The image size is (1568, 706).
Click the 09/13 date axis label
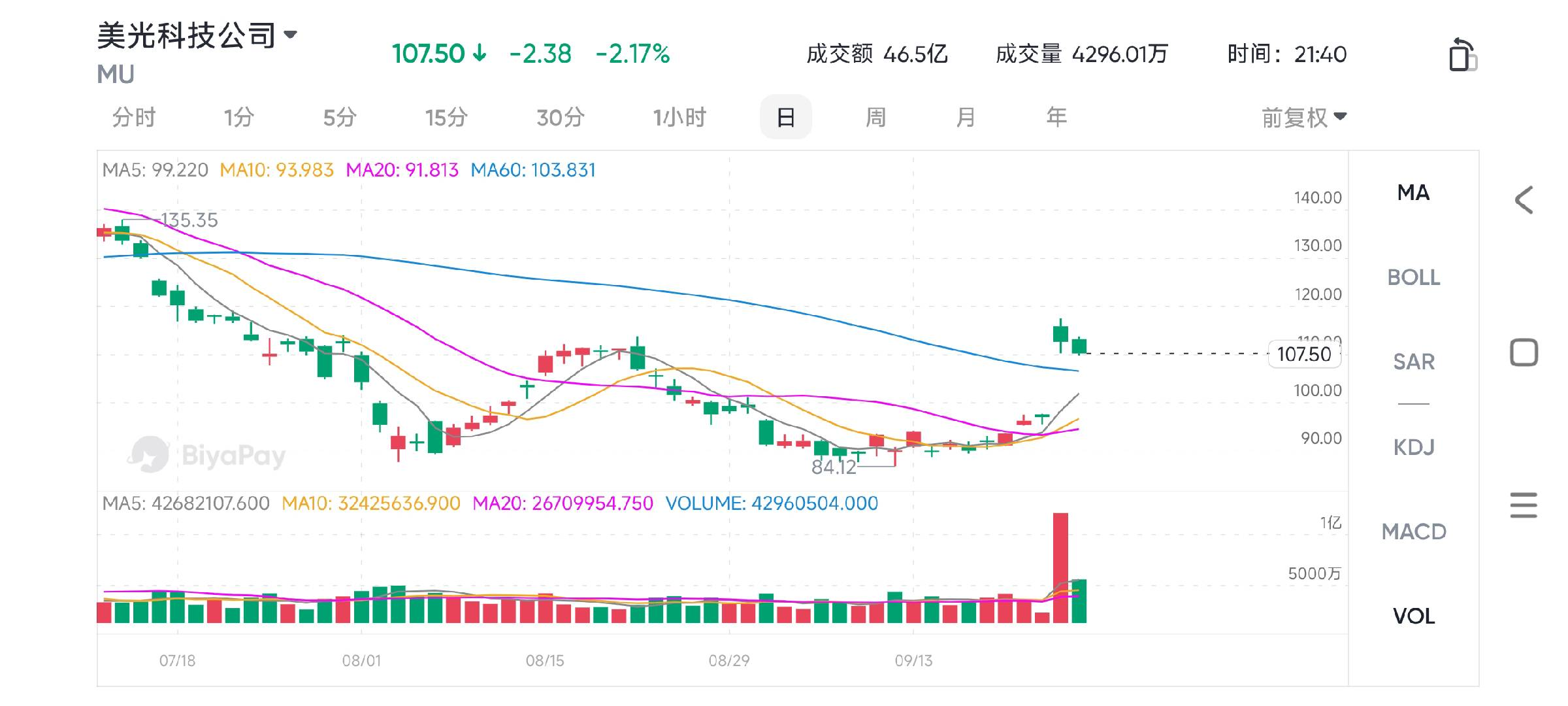[x=913, y=661]
